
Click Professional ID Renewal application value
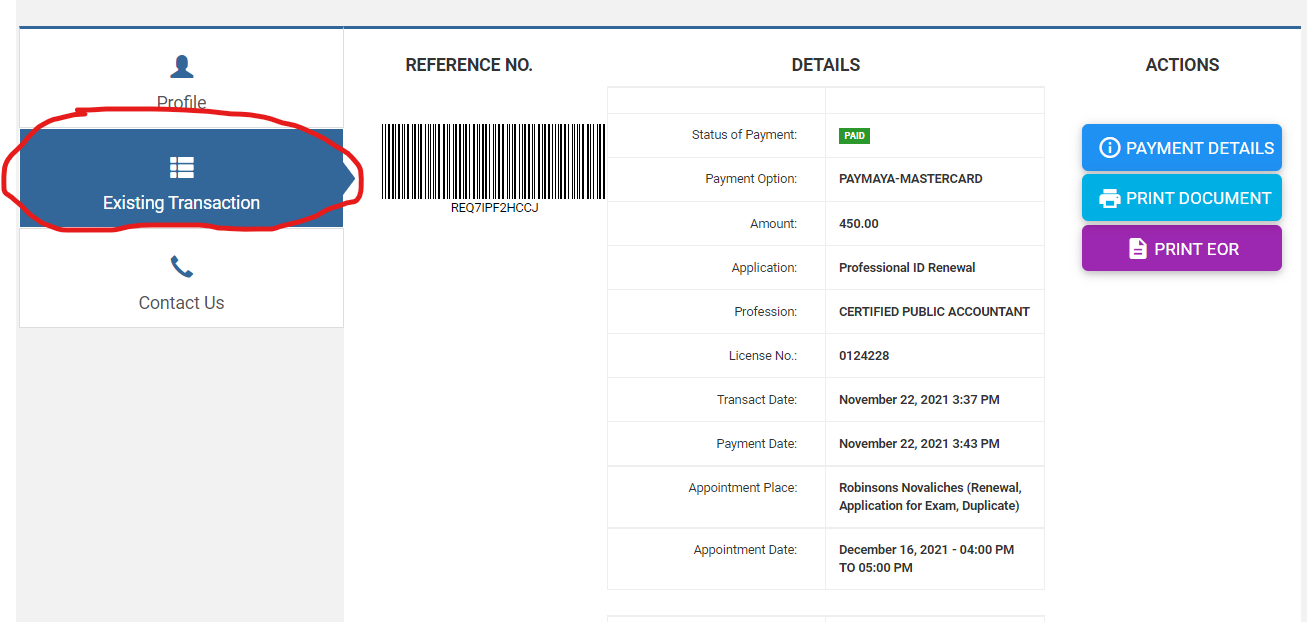[907, 268]
